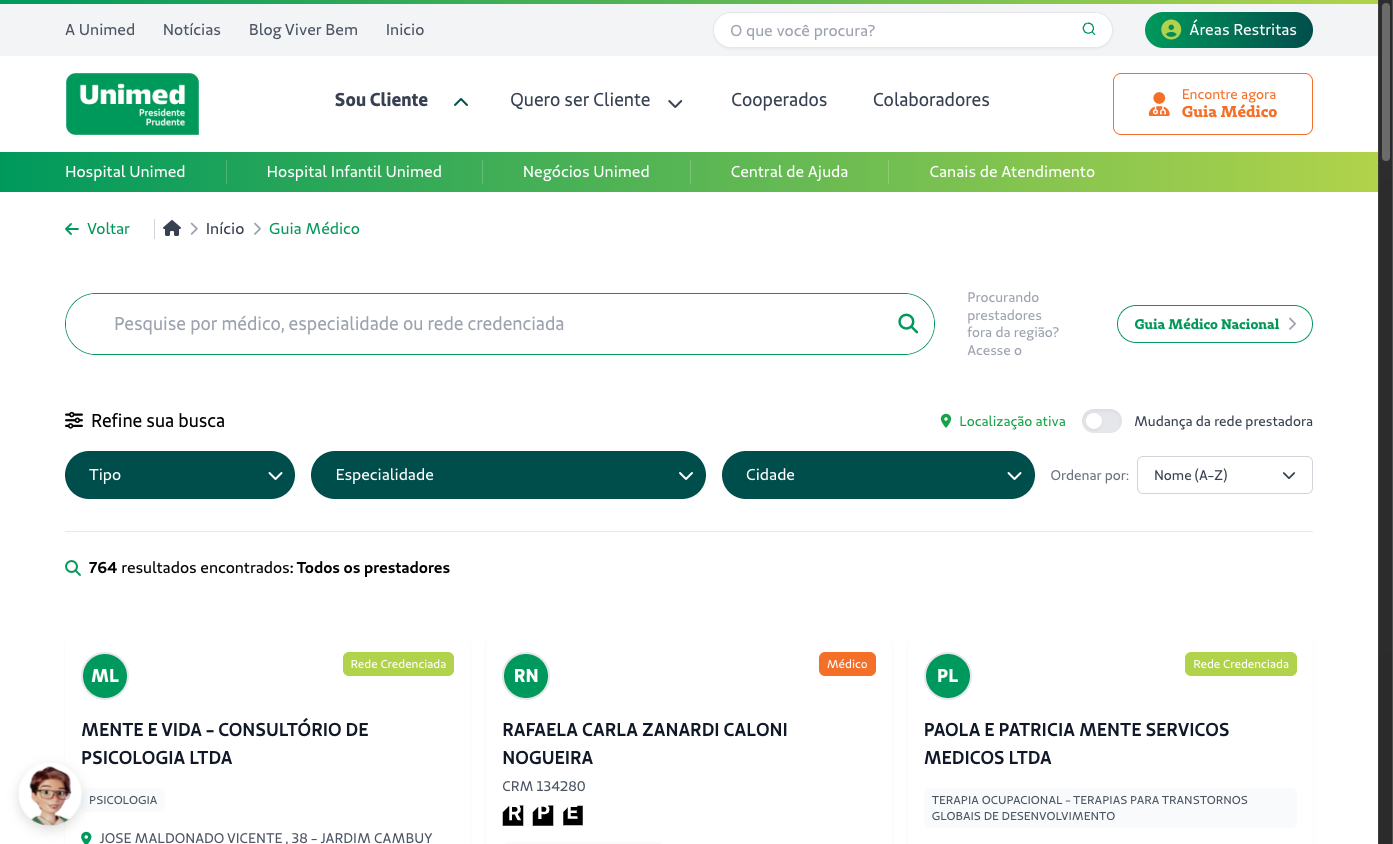
Task: Click the green search icon in the provider search field
Action: [907, 323]
